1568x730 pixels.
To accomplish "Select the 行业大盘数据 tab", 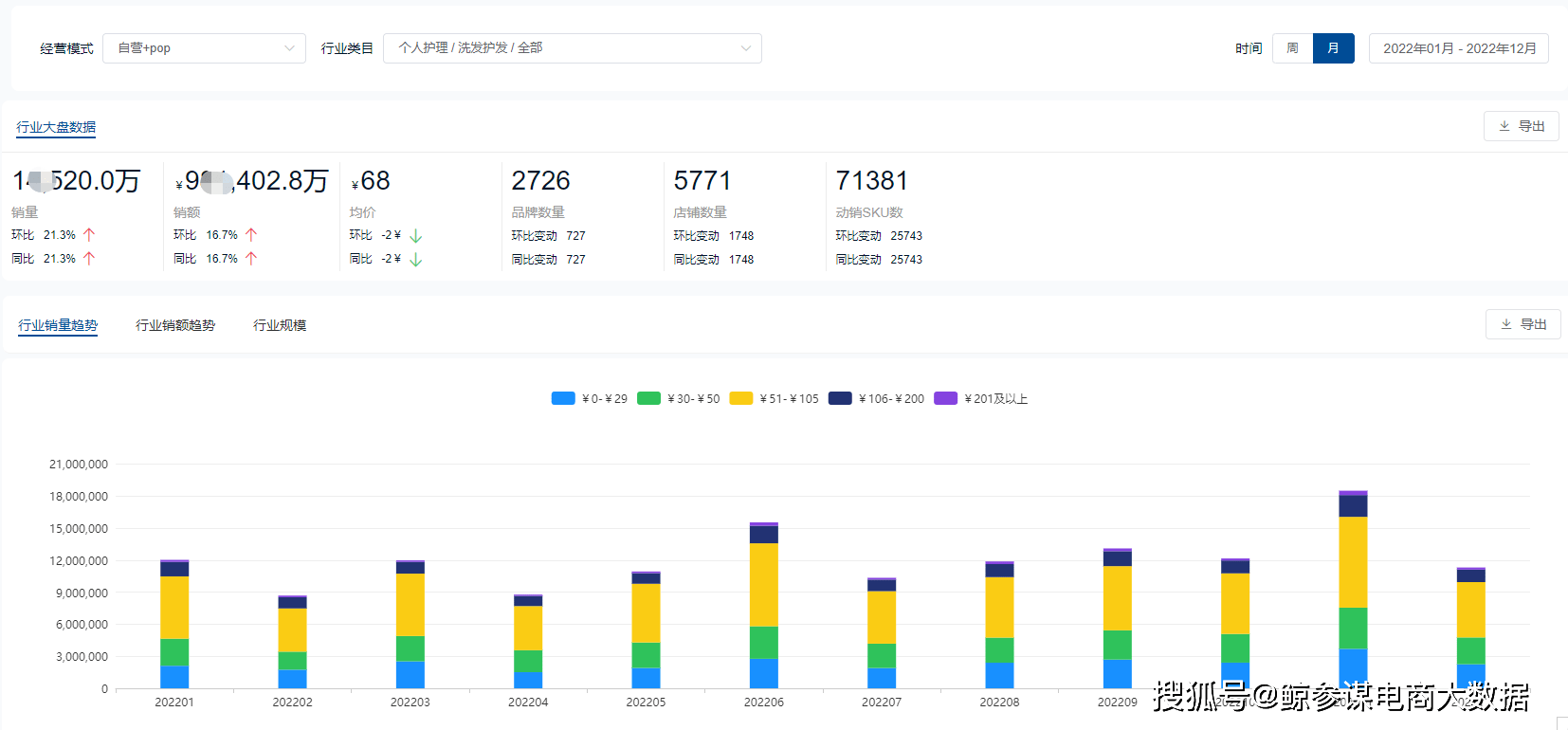I will coord(56,127).
